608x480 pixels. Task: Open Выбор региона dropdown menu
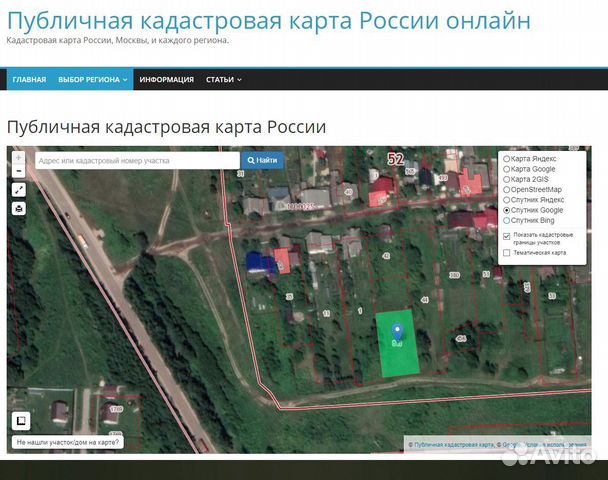tap(93, 79)
